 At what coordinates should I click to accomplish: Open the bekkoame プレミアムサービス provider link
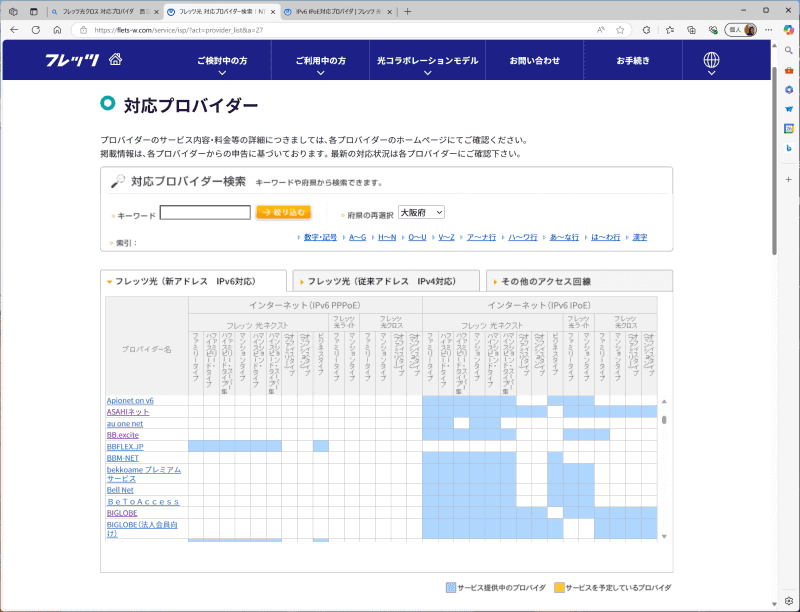coord(144,474)
